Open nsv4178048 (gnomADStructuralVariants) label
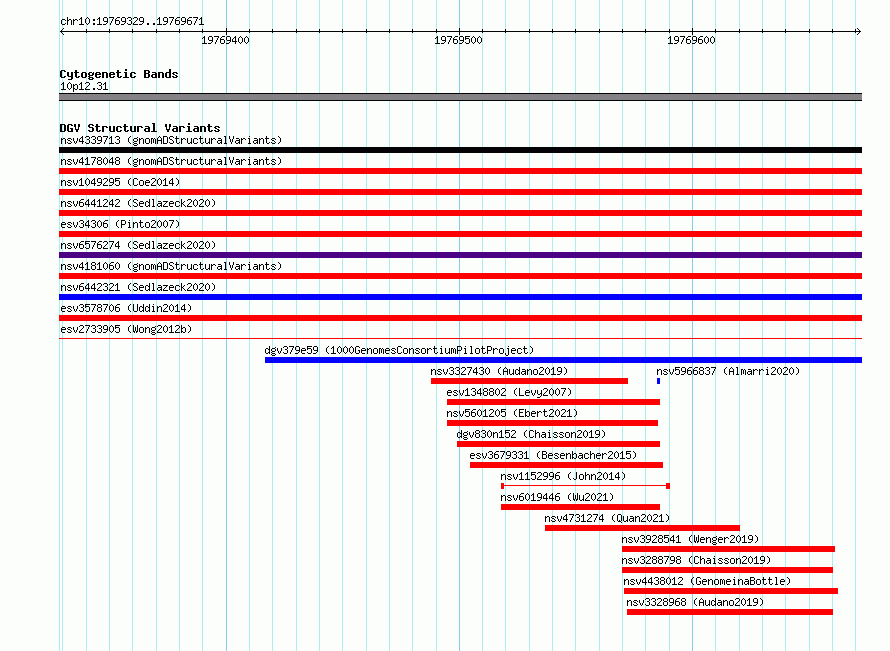 171,161
